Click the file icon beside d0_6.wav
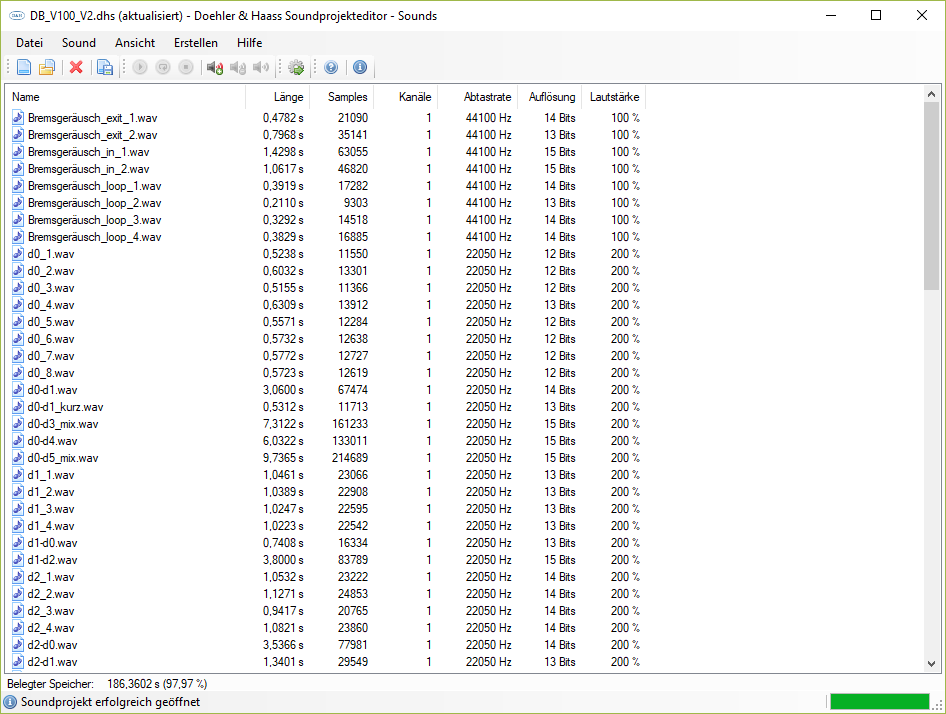946x714 pixels. click(18, 339)
